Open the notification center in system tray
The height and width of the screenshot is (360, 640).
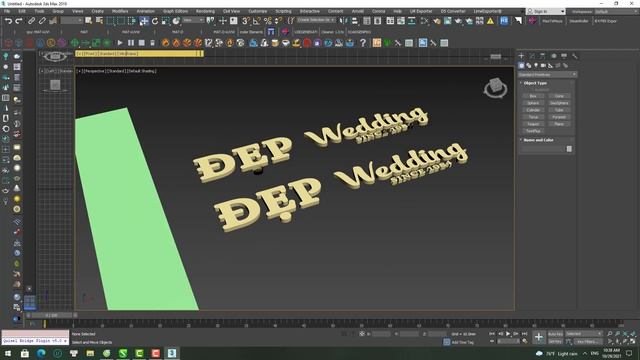point(629,353)
